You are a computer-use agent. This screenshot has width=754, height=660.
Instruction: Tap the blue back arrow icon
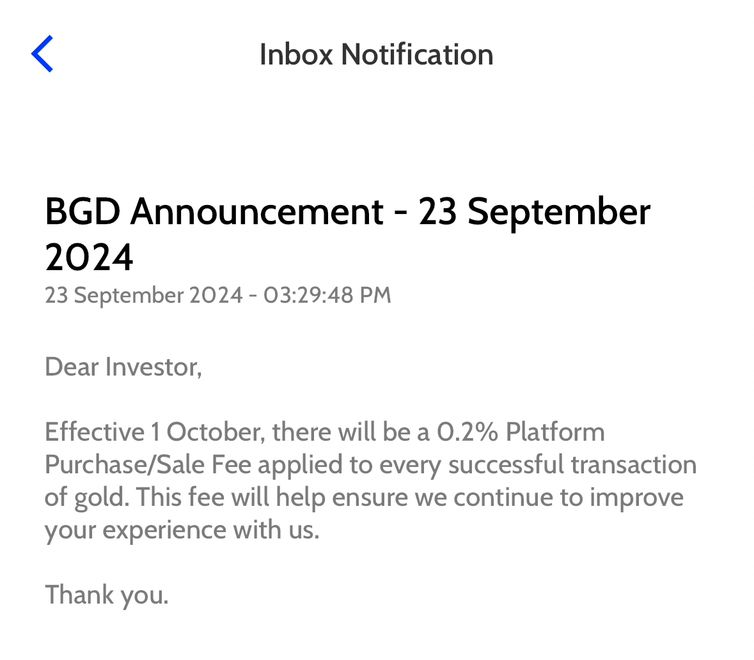click(42, 54)
